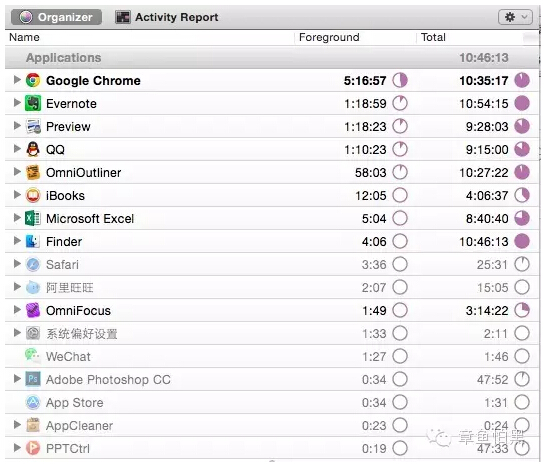The width and height of the screenshot is (551, 471).
Task: Expand the Preview disclosure triangle
Action: click(17, 126)
